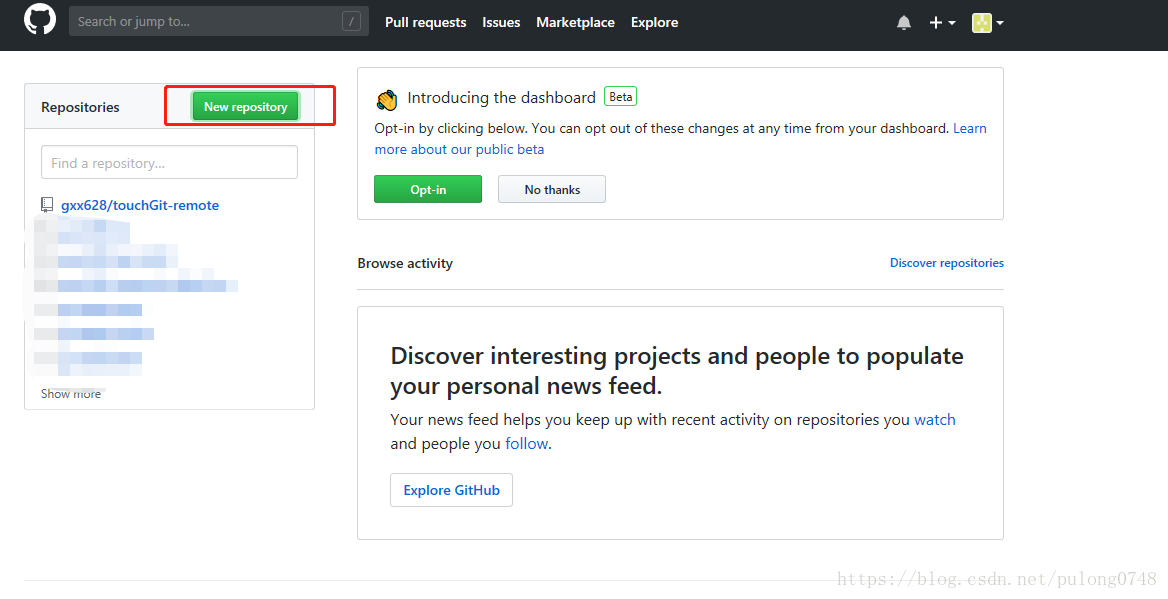Open Learn more about public beta link
The image size is (1168, 599).
point(459,149)
